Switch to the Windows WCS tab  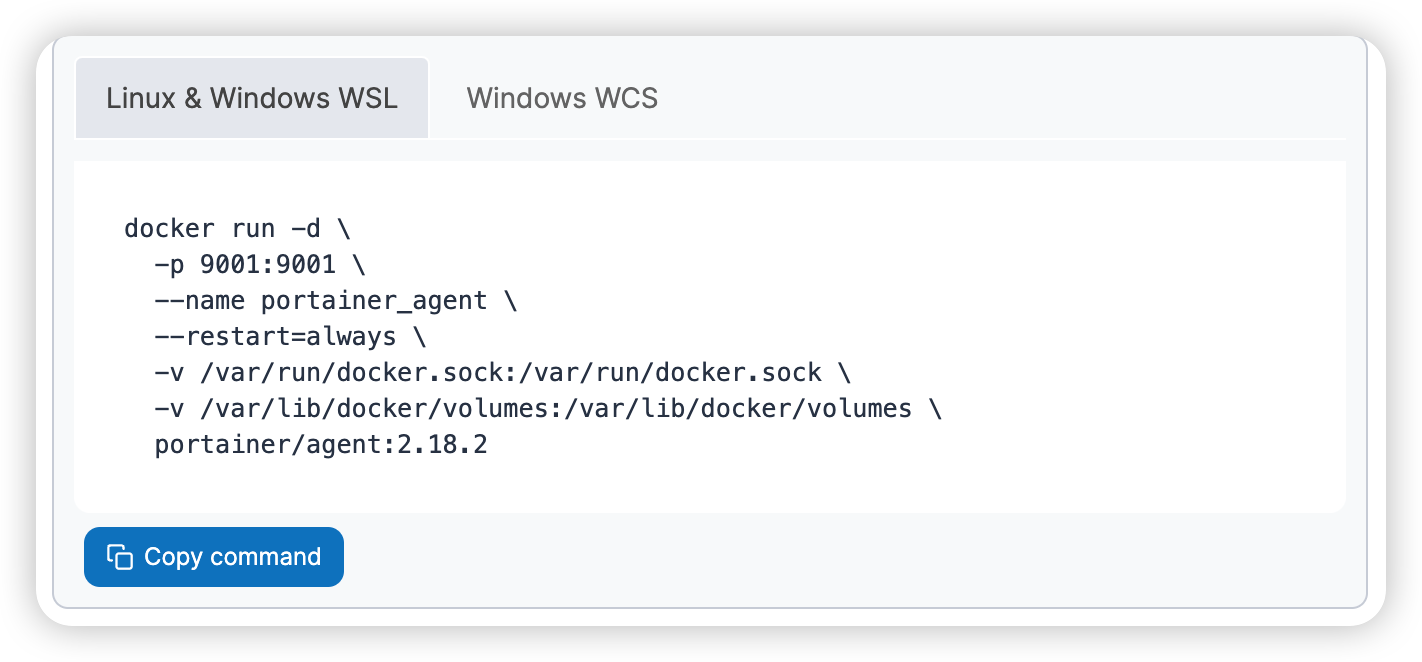(562, 98)
